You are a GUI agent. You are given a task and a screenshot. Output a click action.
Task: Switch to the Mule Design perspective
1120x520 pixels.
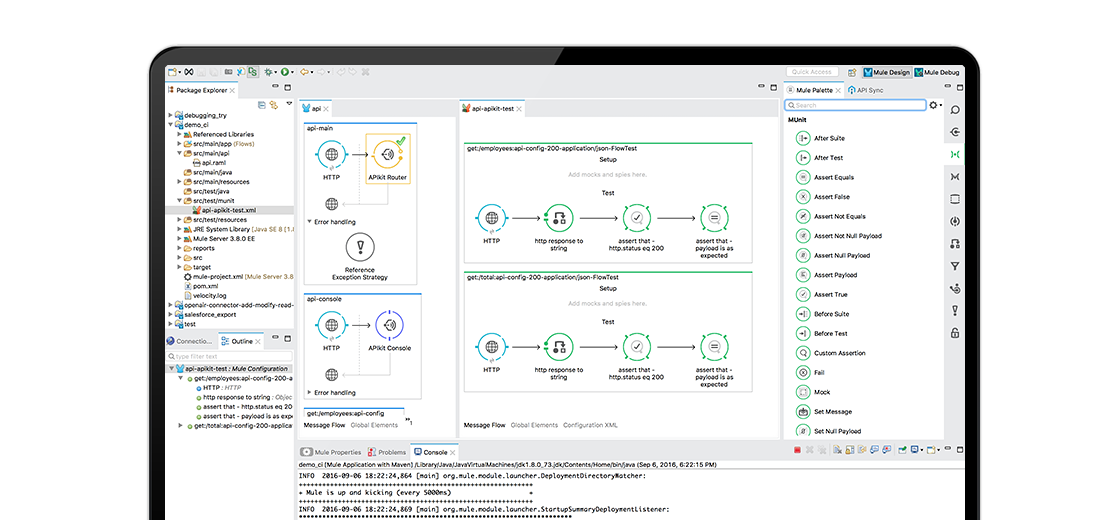pyautogui.click(x=886, y=72)
